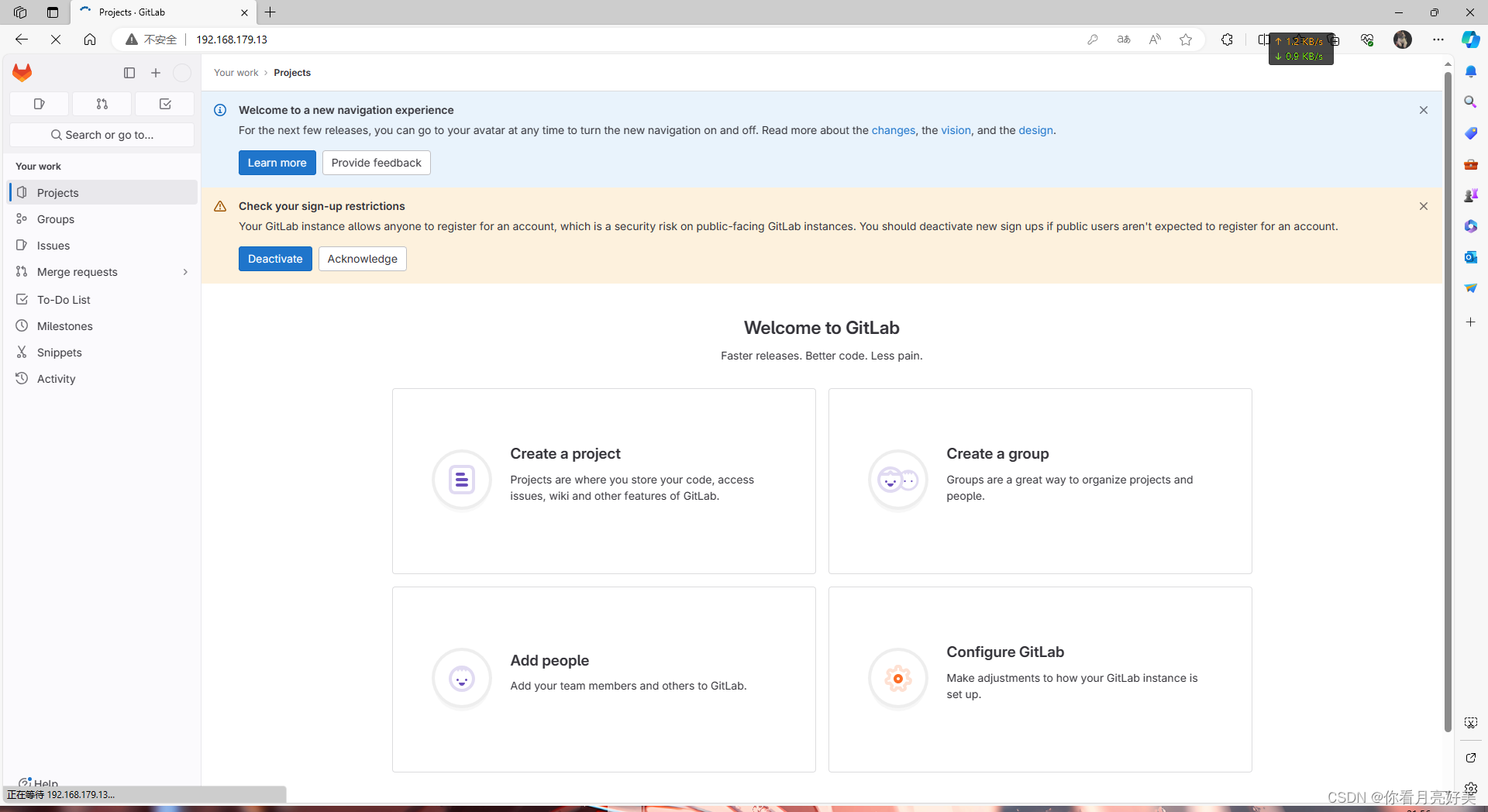Click Provide feedback button
Screen dimensions: 1488x812
coord(376,163)
